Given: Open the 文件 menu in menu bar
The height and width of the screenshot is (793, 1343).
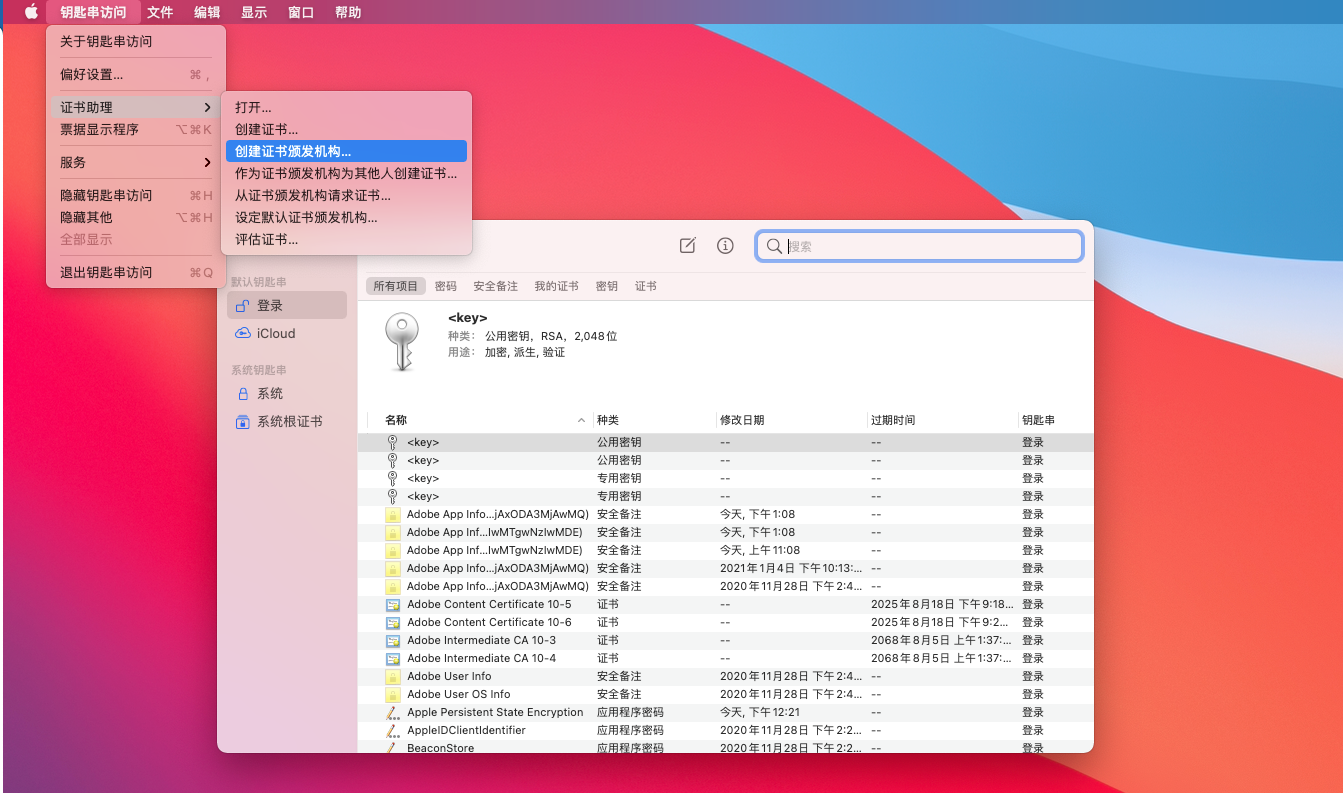Looking at the screenshot, I should 160,12.
